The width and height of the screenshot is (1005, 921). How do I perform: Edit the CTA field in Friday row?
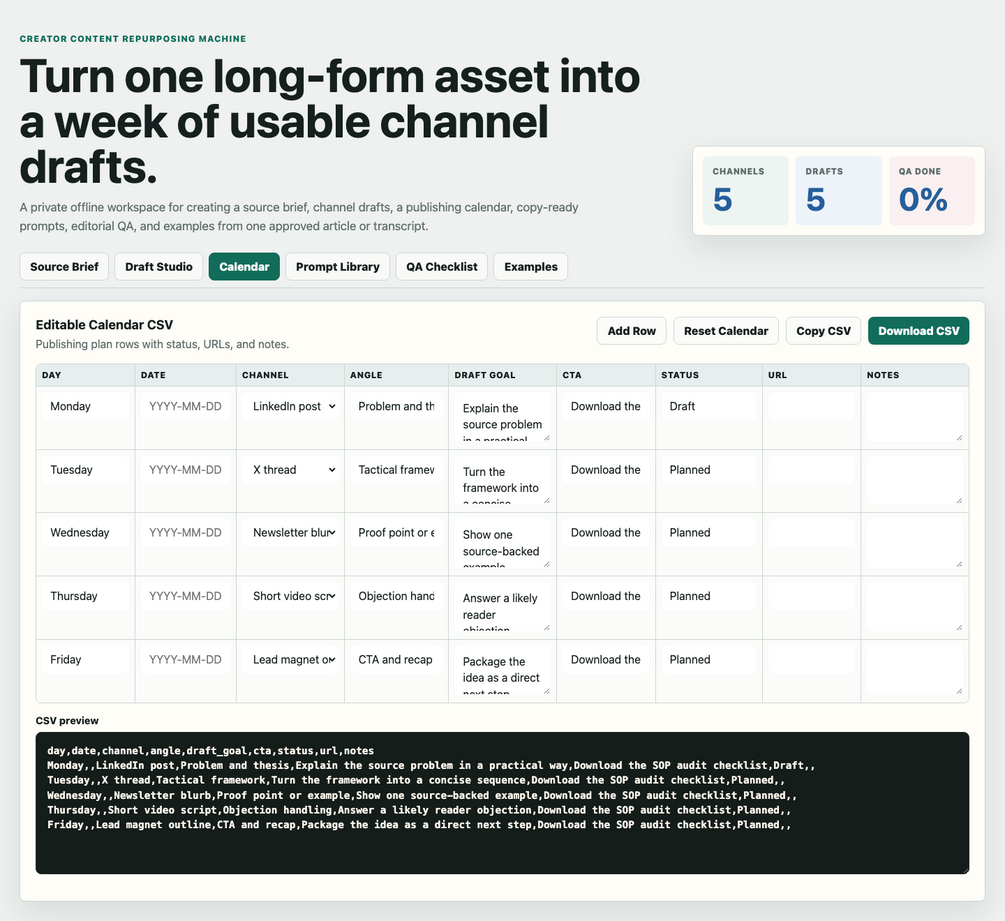[x=606, y=660]
